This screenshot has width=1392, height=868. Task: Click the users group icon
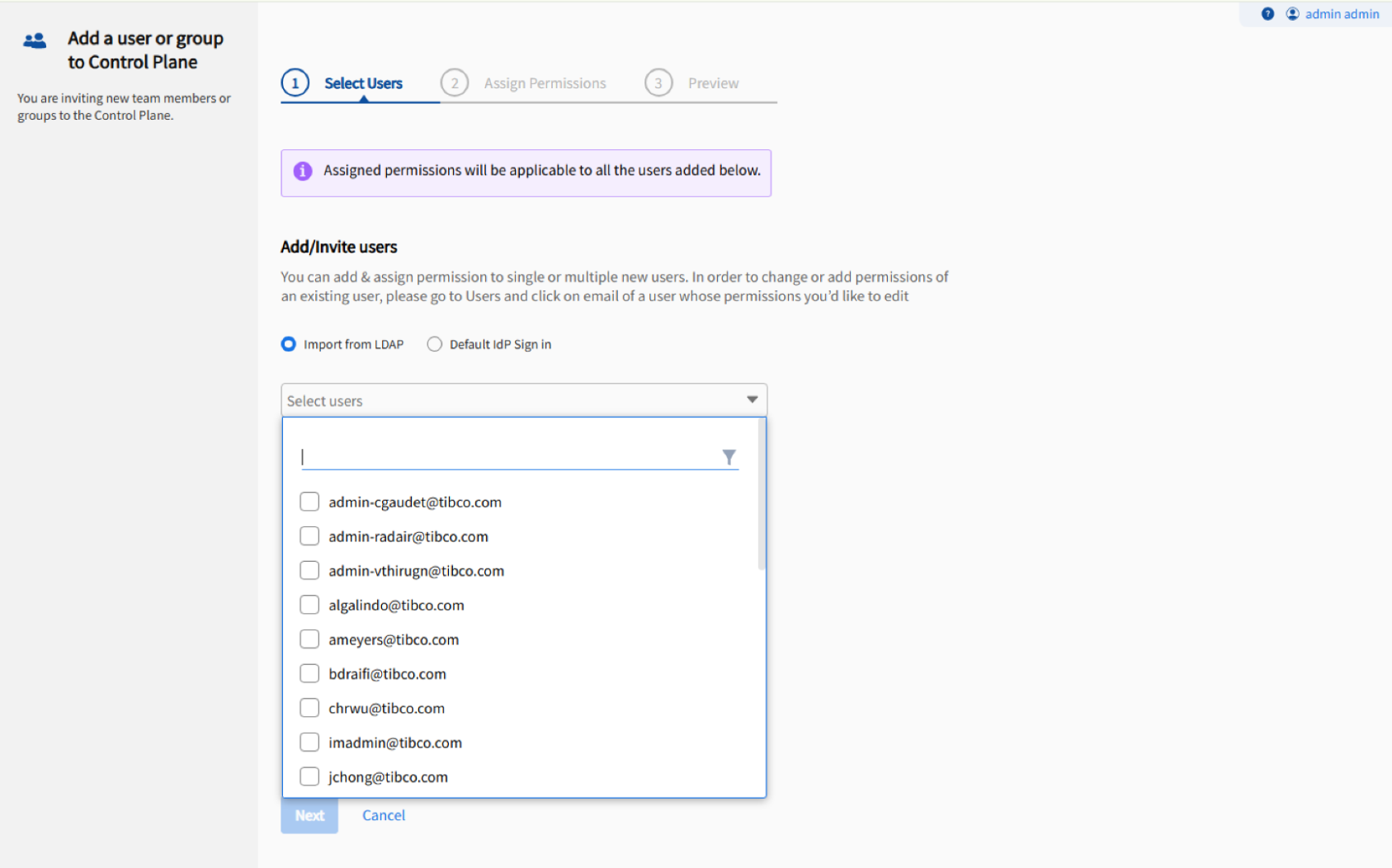(35, 40)
